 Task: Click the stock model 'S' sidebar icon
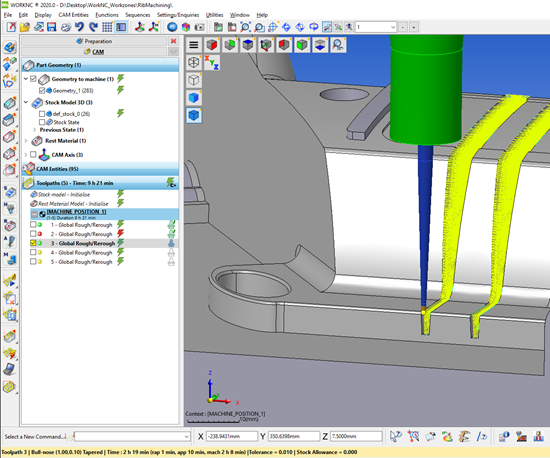(x=10, y=192)
